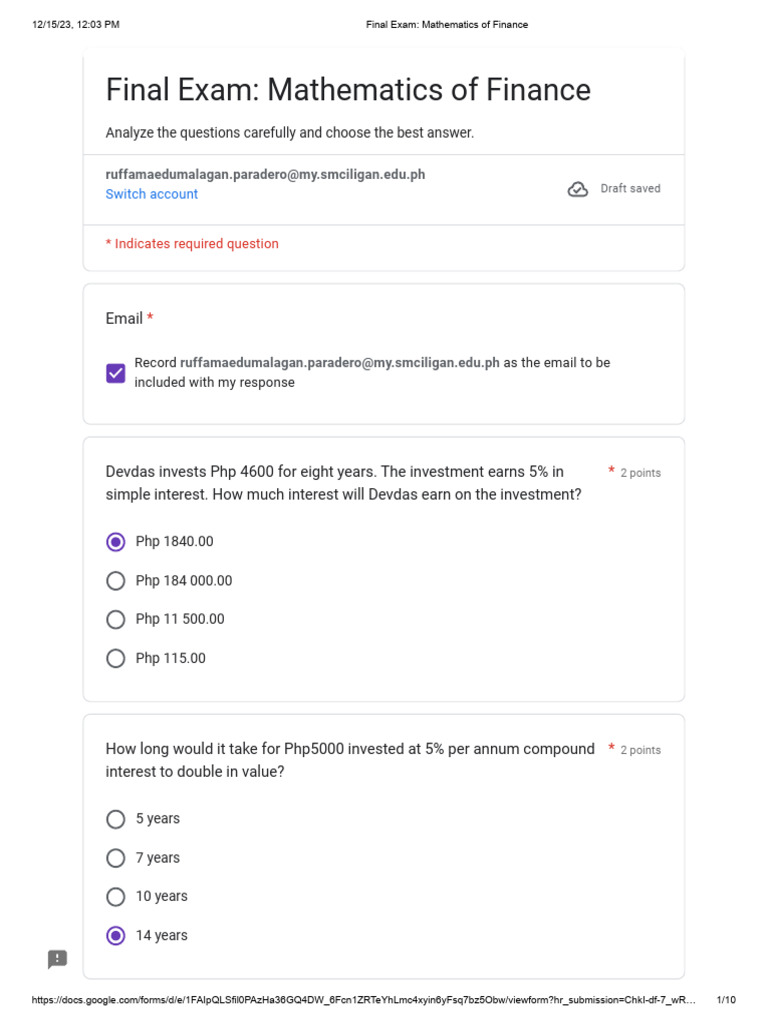Screen dimensions: 768x1024
Task: Select the Php 1840.00 answer
Action: coord(116,542)
